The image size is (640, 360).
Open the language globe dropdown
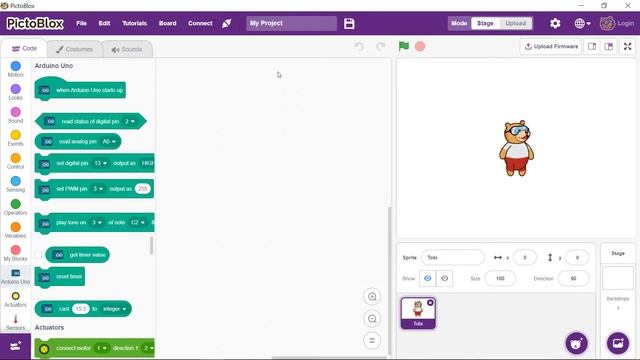(x=582, y=23)
